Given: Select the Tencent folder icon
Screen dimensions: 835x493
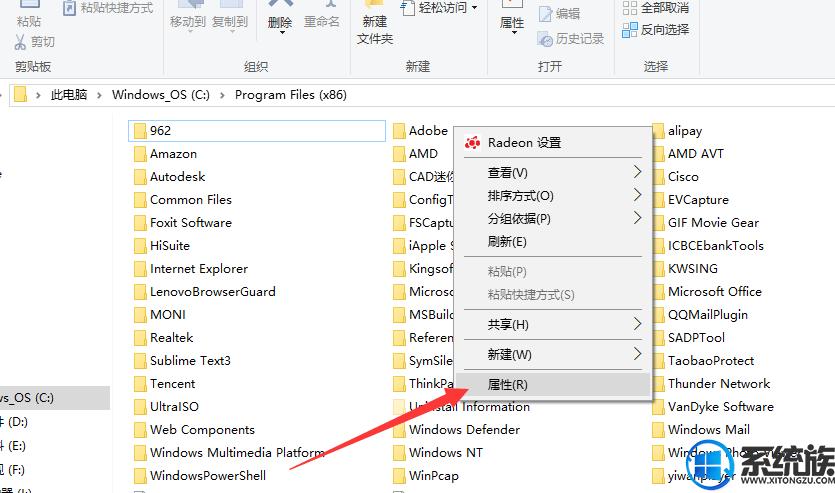Looking at the screenshot, I should (140, 384).
